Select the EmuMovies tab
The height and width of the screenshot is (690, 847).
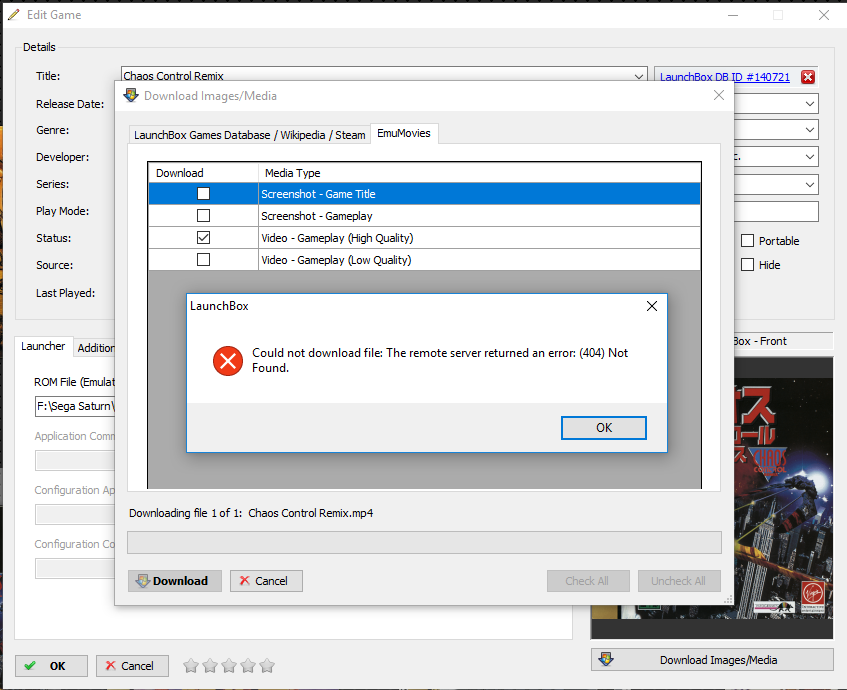coord(404,133)
